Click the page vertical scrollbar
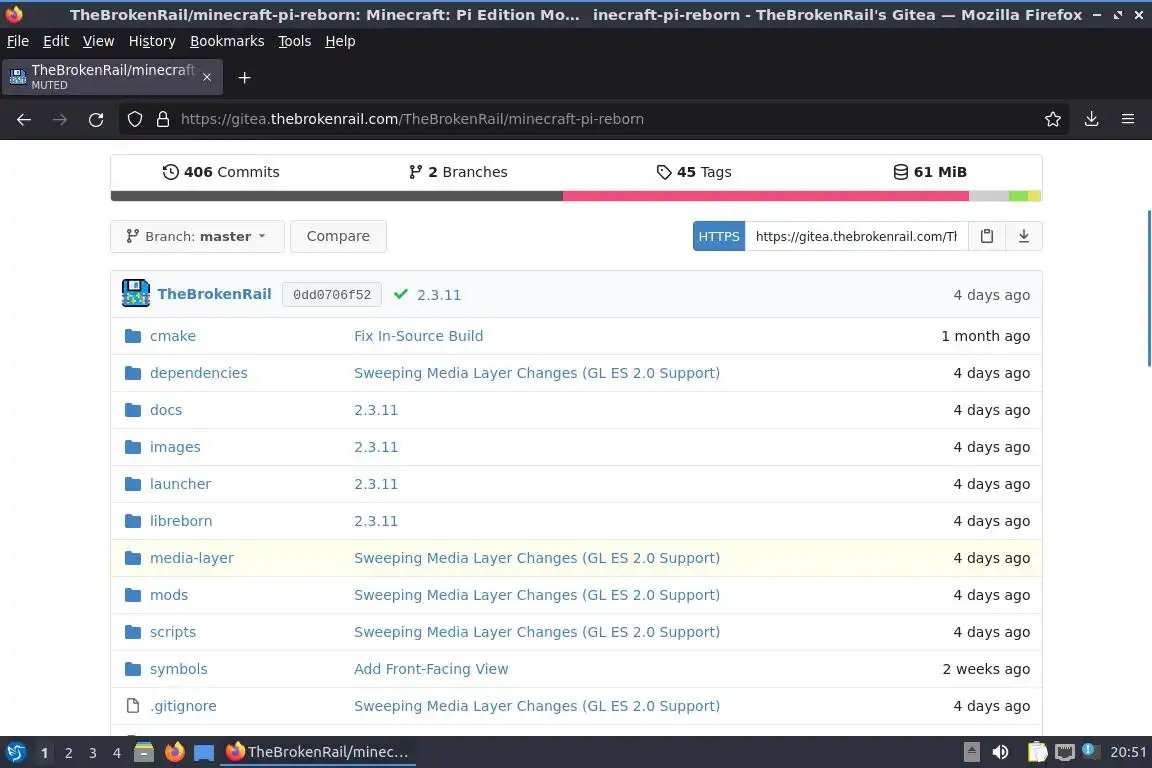The width and height of the screenshot is (1152, 768). [1148, 288]
